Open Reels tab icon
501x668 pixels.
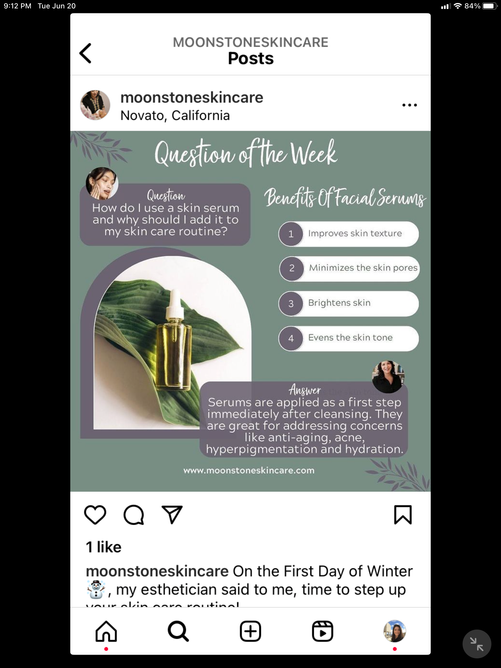pyautogui.click(x=322, y=631)
